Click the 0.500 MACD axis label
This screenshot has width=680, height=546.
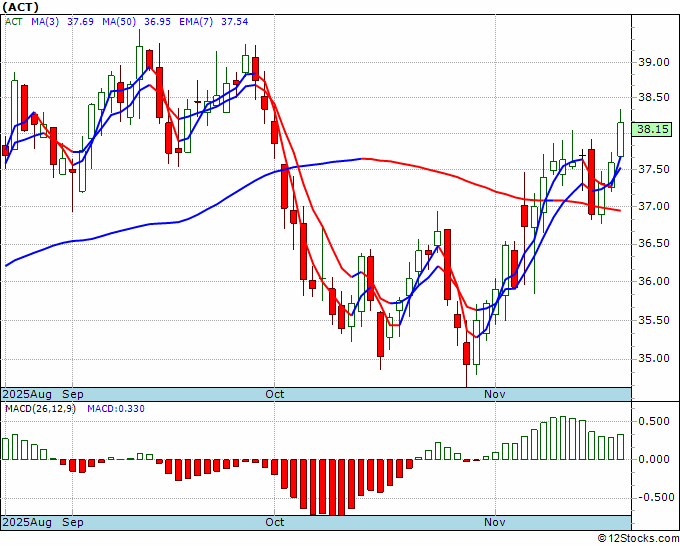(654, 422)
